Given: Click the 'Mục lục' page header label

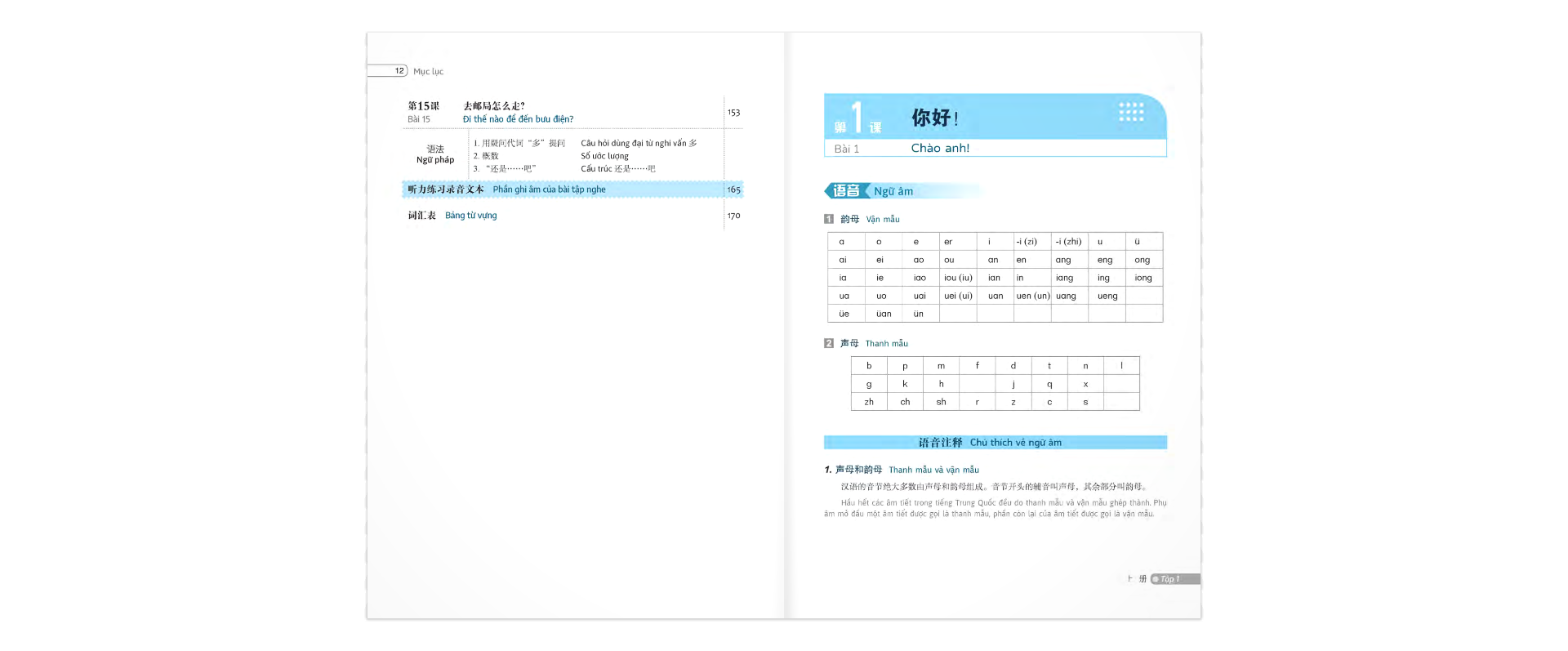Looking at the screenshot, I should tap(428, 72).
